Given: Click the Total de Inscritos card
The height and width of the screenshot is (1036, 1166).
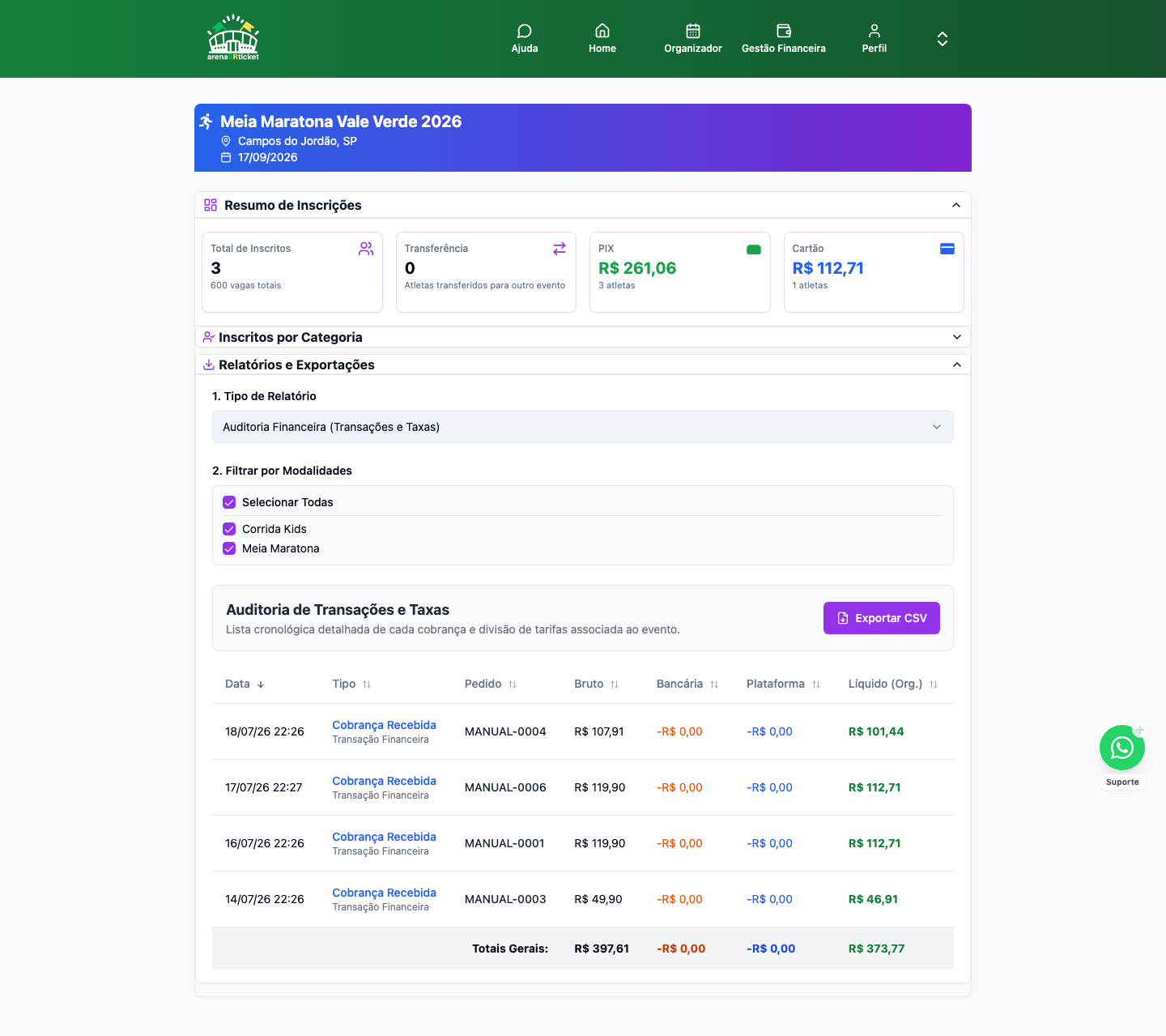Looking at the screenshot, I should pyautogui.click(x=292, y=272).
